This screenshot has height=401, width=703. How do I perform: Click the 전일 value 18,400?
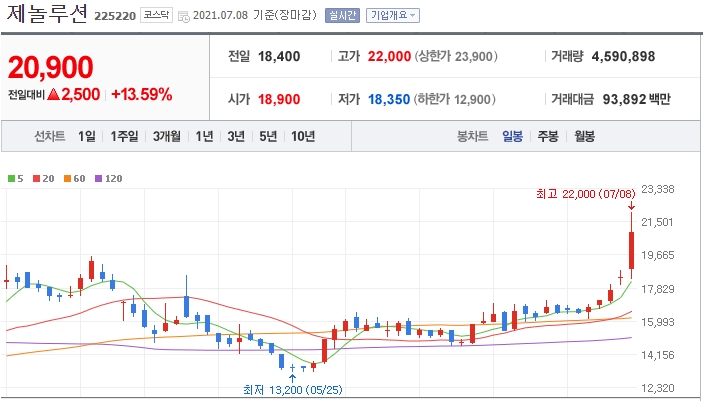tap(279, 57)
